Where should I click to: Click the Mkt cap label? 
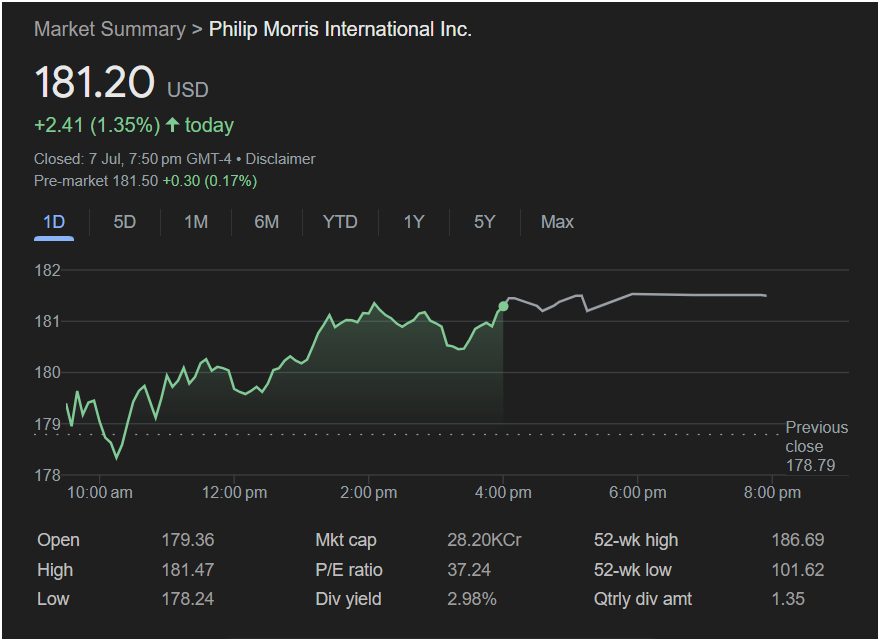(x=346, y=540)
